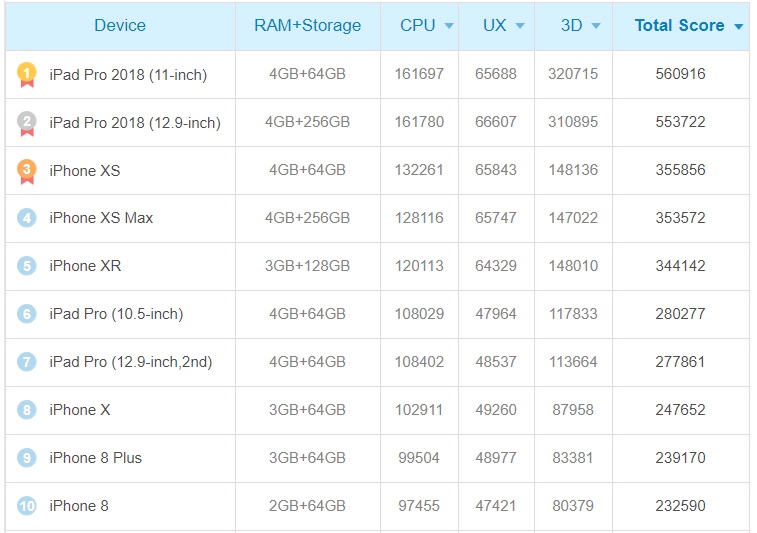This screenshot has height=533, width=757.
Task: Click iPhone X total score 247652
Action: coord(680,410)
